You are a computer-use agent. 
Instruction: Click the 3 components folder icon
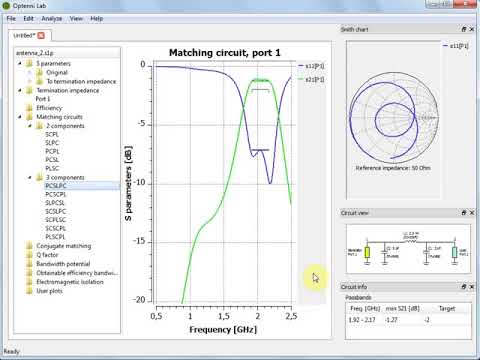coord(39,177)
